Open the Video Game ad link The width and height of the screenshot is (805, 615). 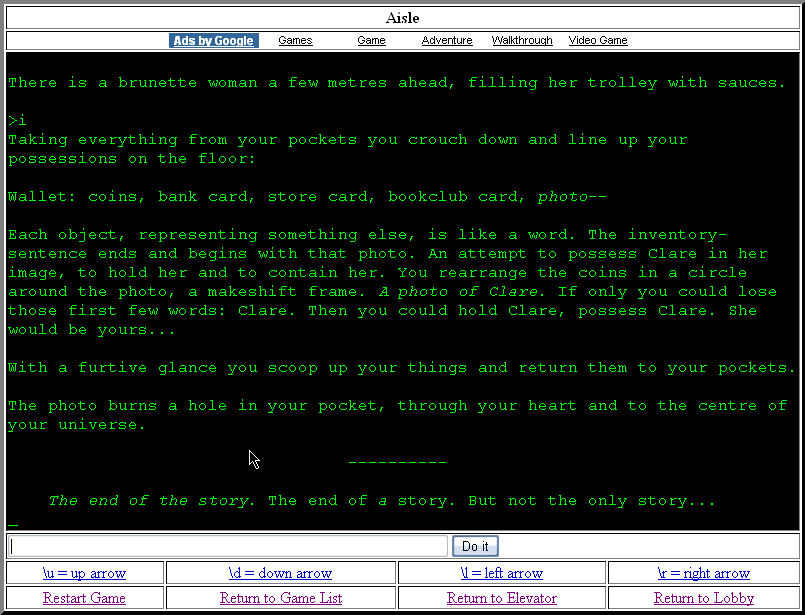tap(598, 41)
